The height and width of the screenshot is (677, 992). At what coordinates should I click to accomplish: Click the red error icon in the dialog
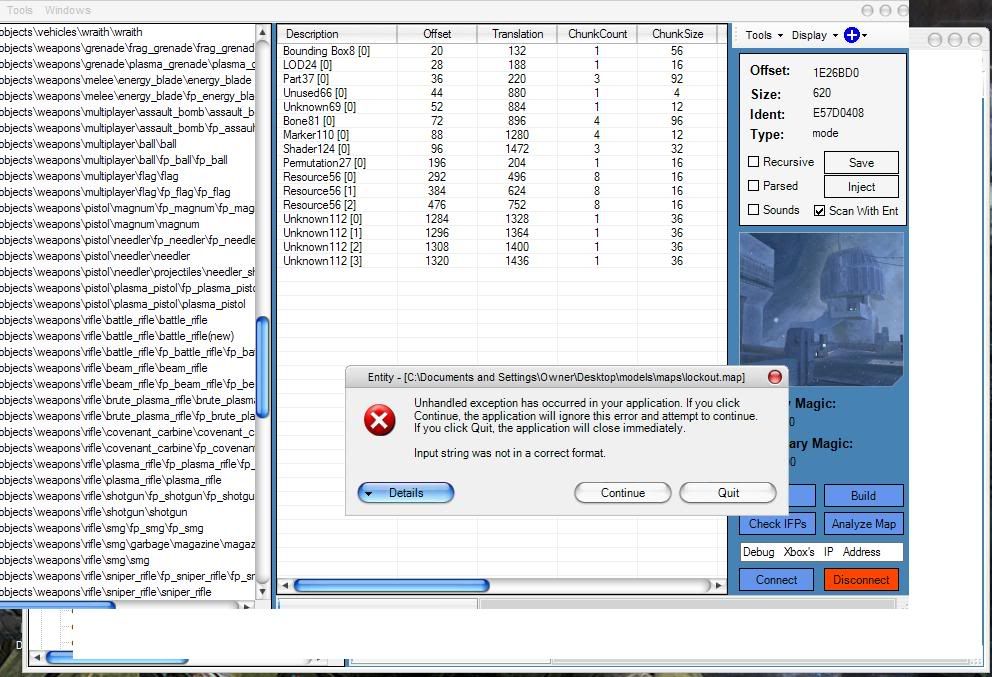point(380,420)
